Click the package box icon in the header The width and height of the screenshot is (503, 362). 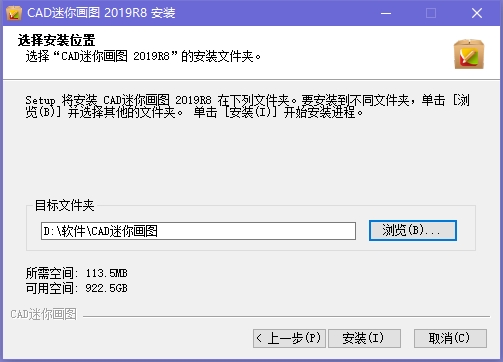coord(469,54)
